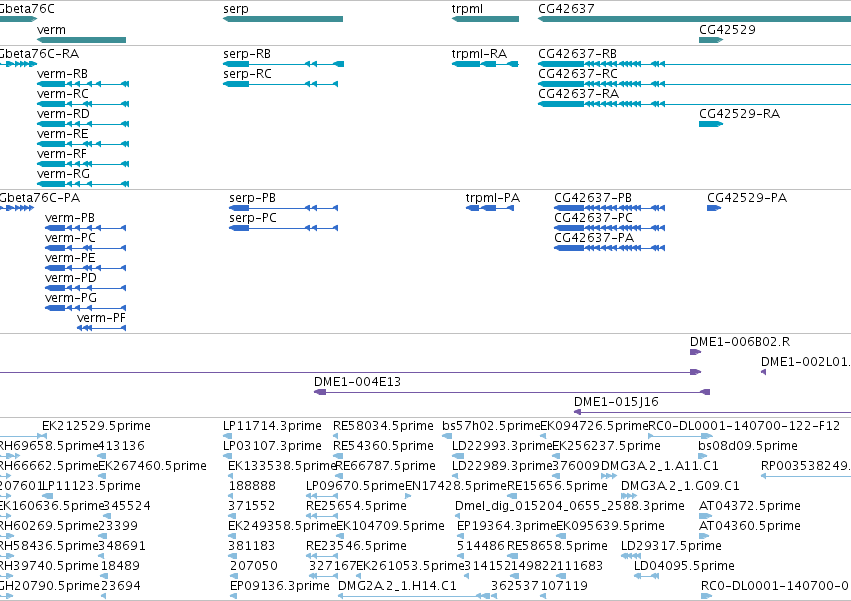Select protein CG42637-PB
Image resolution: width=851 pixels, height=601 pixels.
609,208
